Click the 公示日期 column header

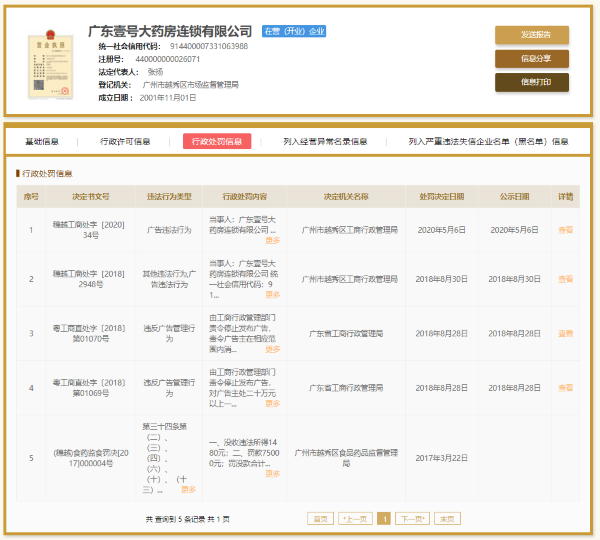pyautogui.click(x=514, y=197)
